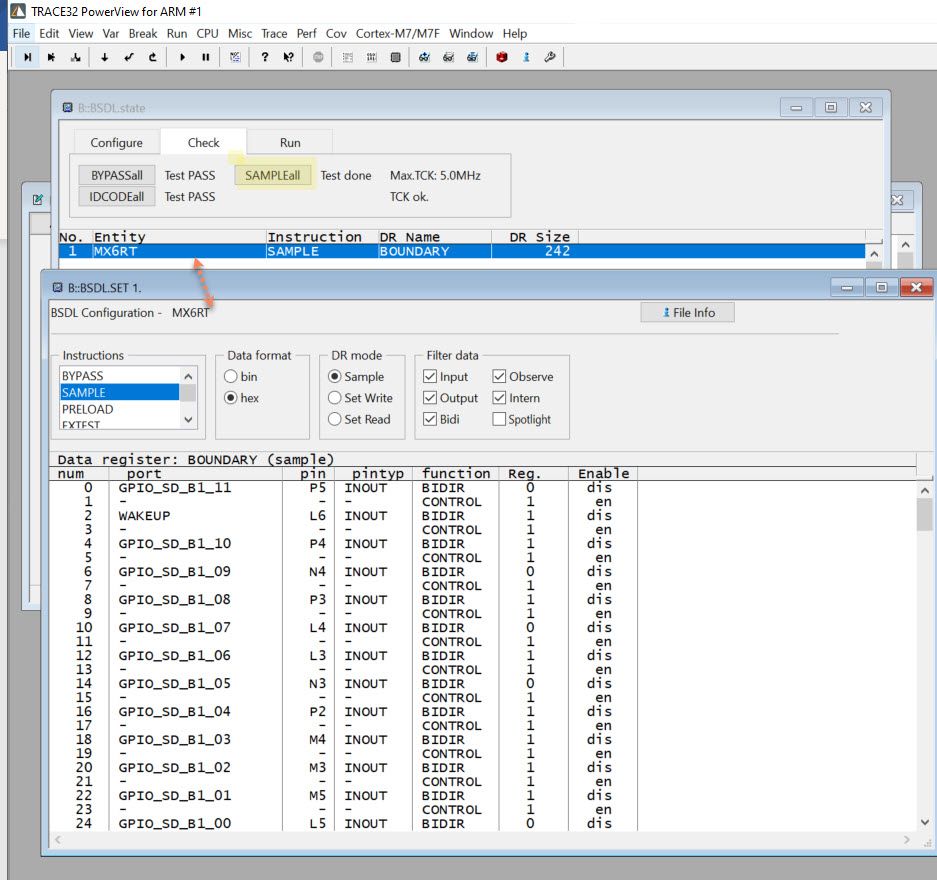Screen dimensions: 937x880
Task: Click left arrow of horizontal scrollbar
Action: click(x=58, y=839)
